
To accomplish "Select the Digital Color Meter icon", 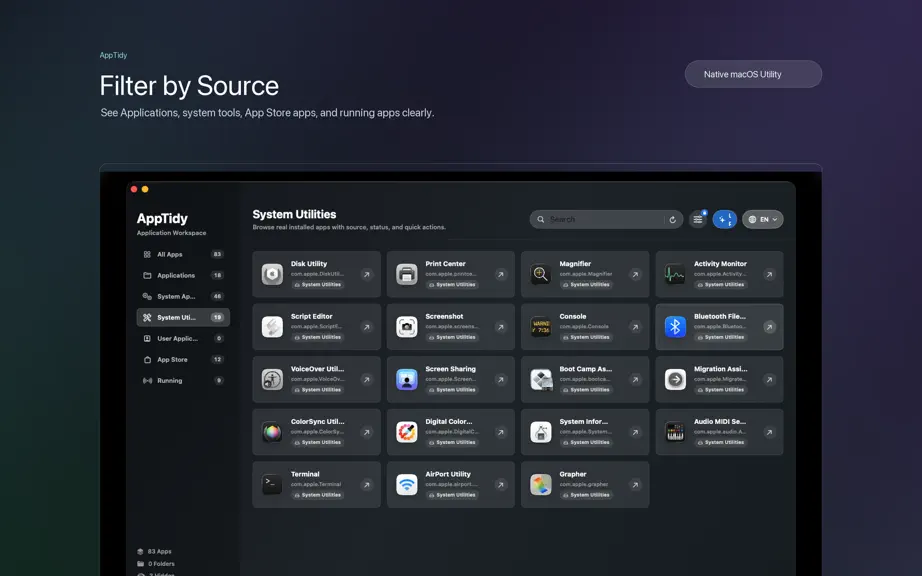I will (406, 432).
